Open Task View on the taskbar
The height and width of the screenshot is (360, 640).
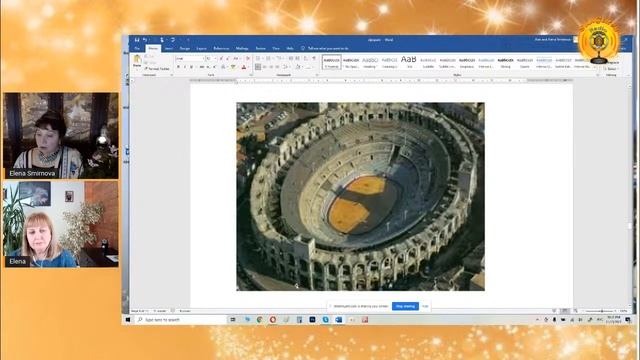click(233, 320)
